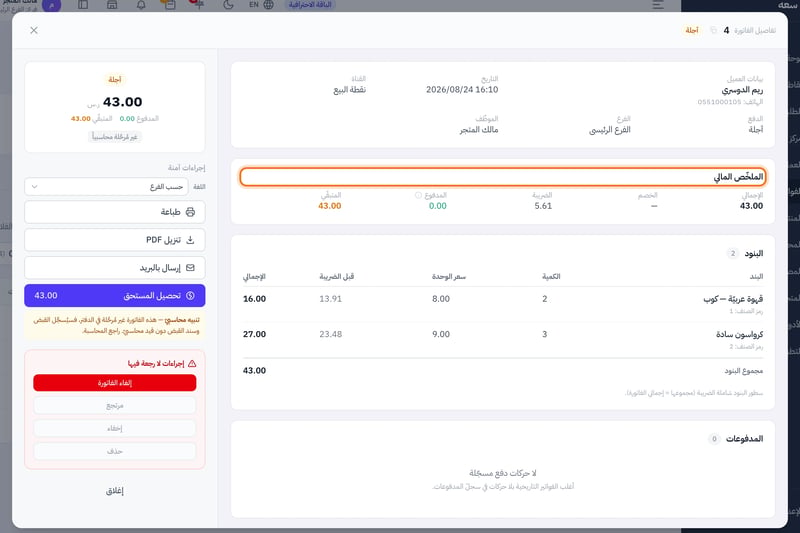Click the إغلاق close link
This screenshot has width=800, height=533.
tap(115, 491)
